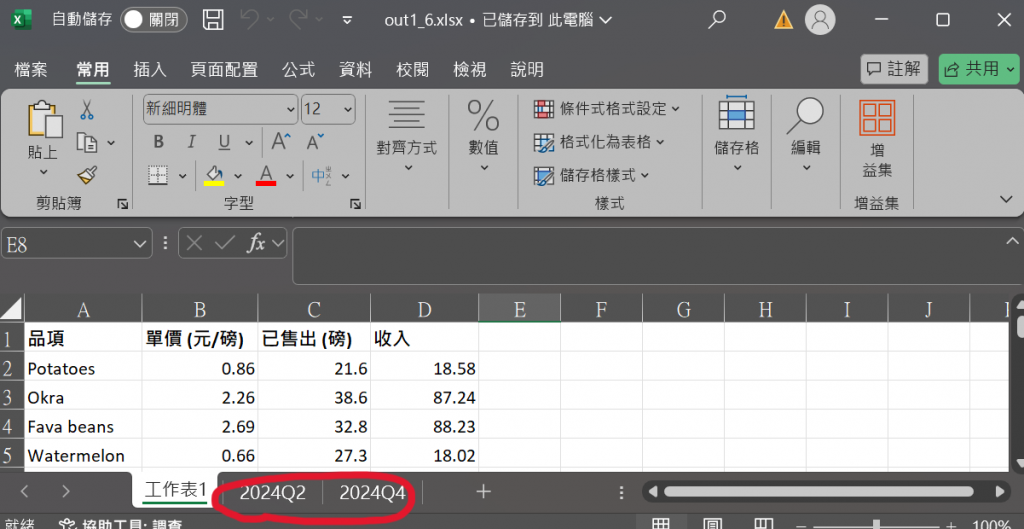Screen dimensions: 1024x529
Task: Toggle Underline formatting
Action: [x=225, y=142]
